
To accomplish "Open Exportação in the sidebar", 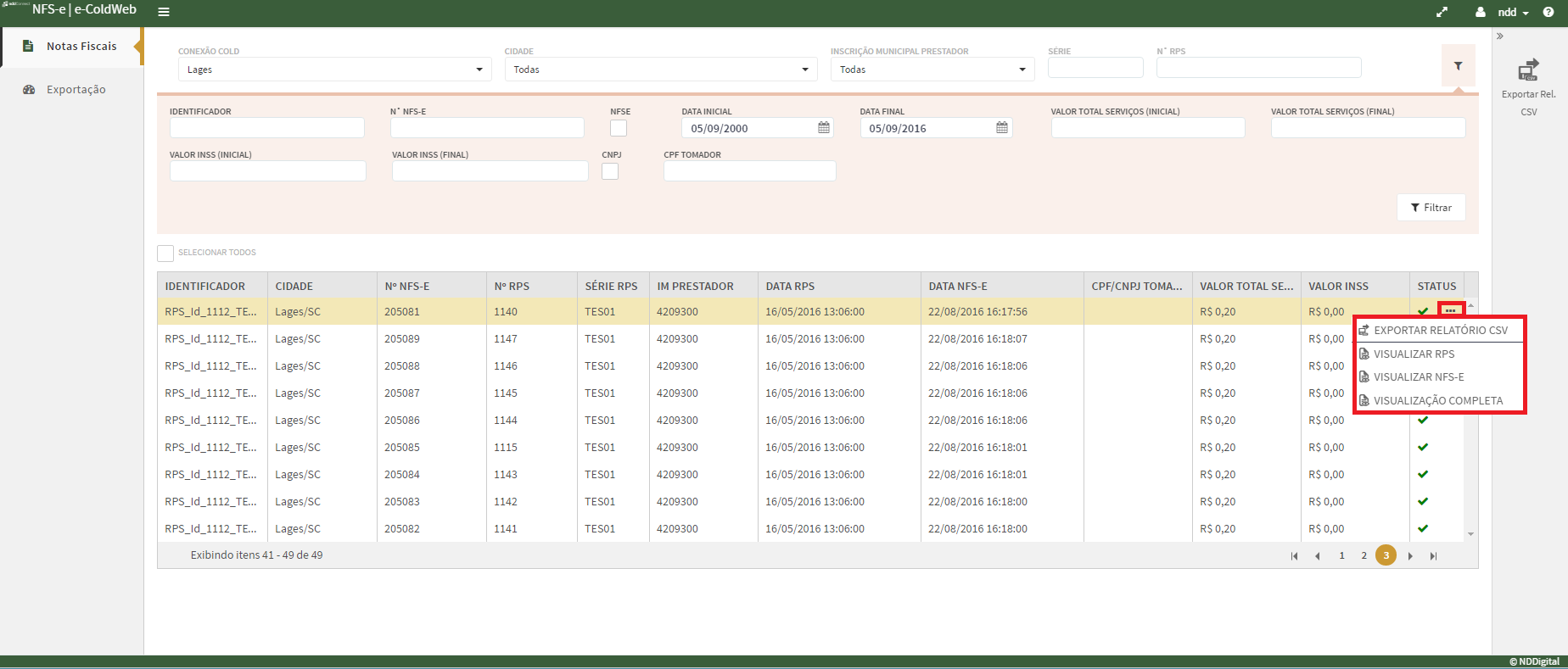I will click(76, 90).
